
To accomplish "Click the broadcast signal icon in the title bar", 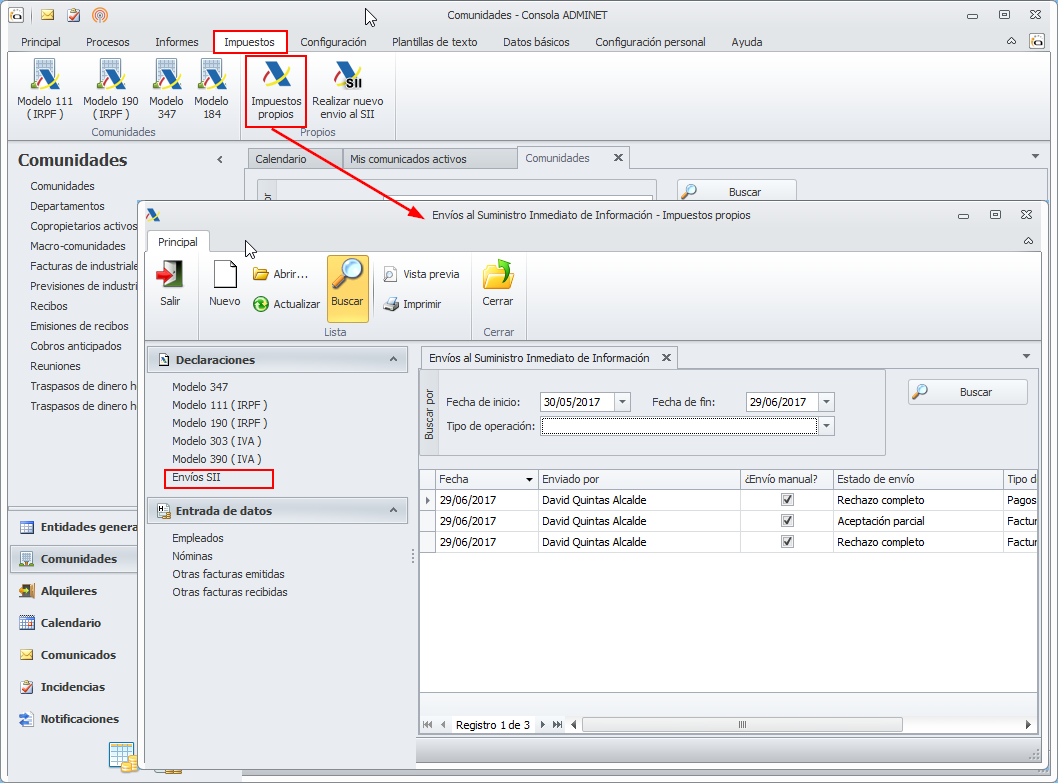I will click(99, 15).
